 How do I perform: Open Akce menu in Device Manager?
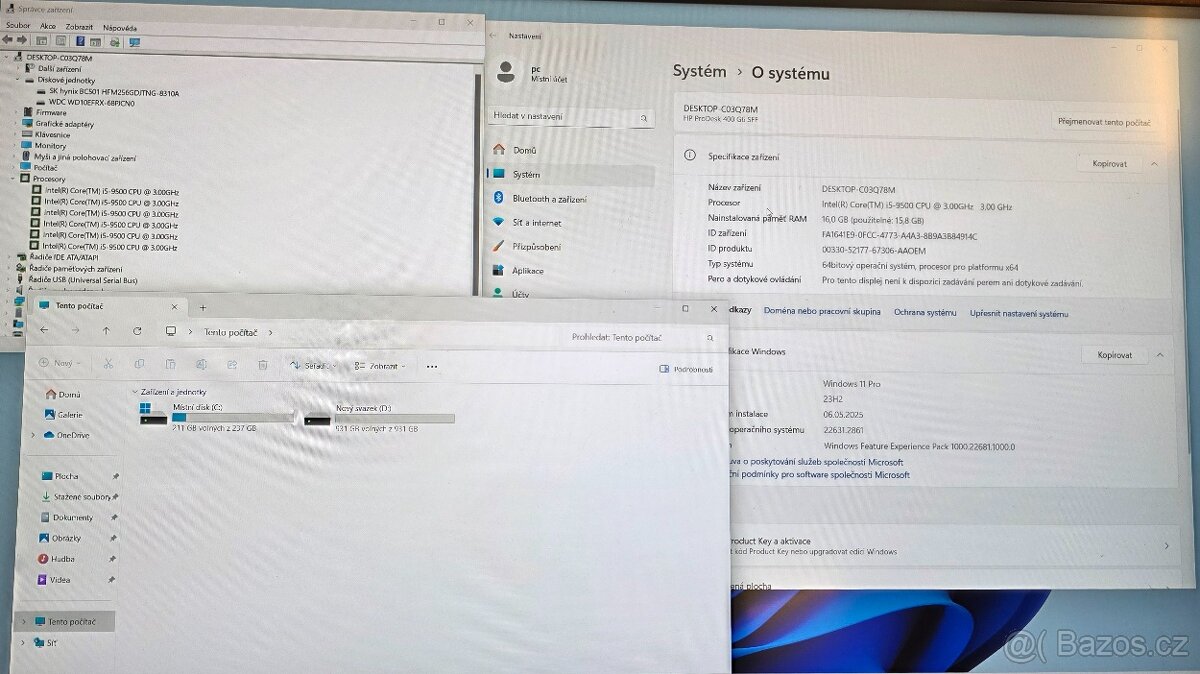tap(48, 26)
